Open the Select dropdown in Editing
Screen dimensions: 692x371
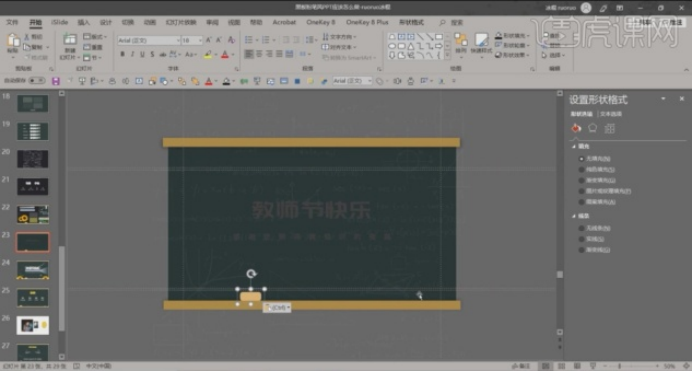(x=553, y=55)
